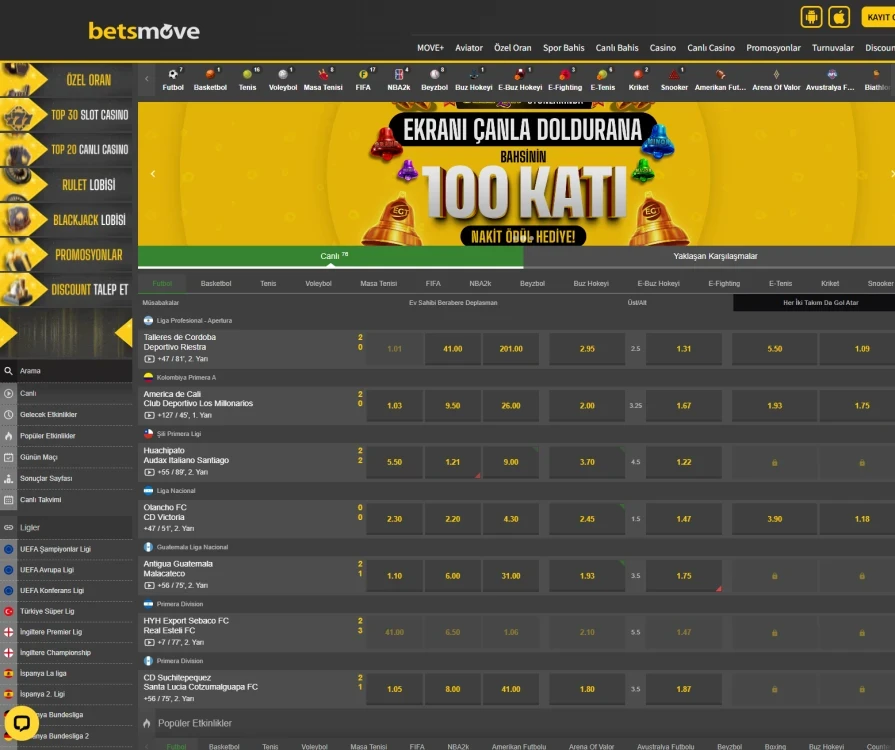Open Promosyonlar in top menu

tap(773, 48)
